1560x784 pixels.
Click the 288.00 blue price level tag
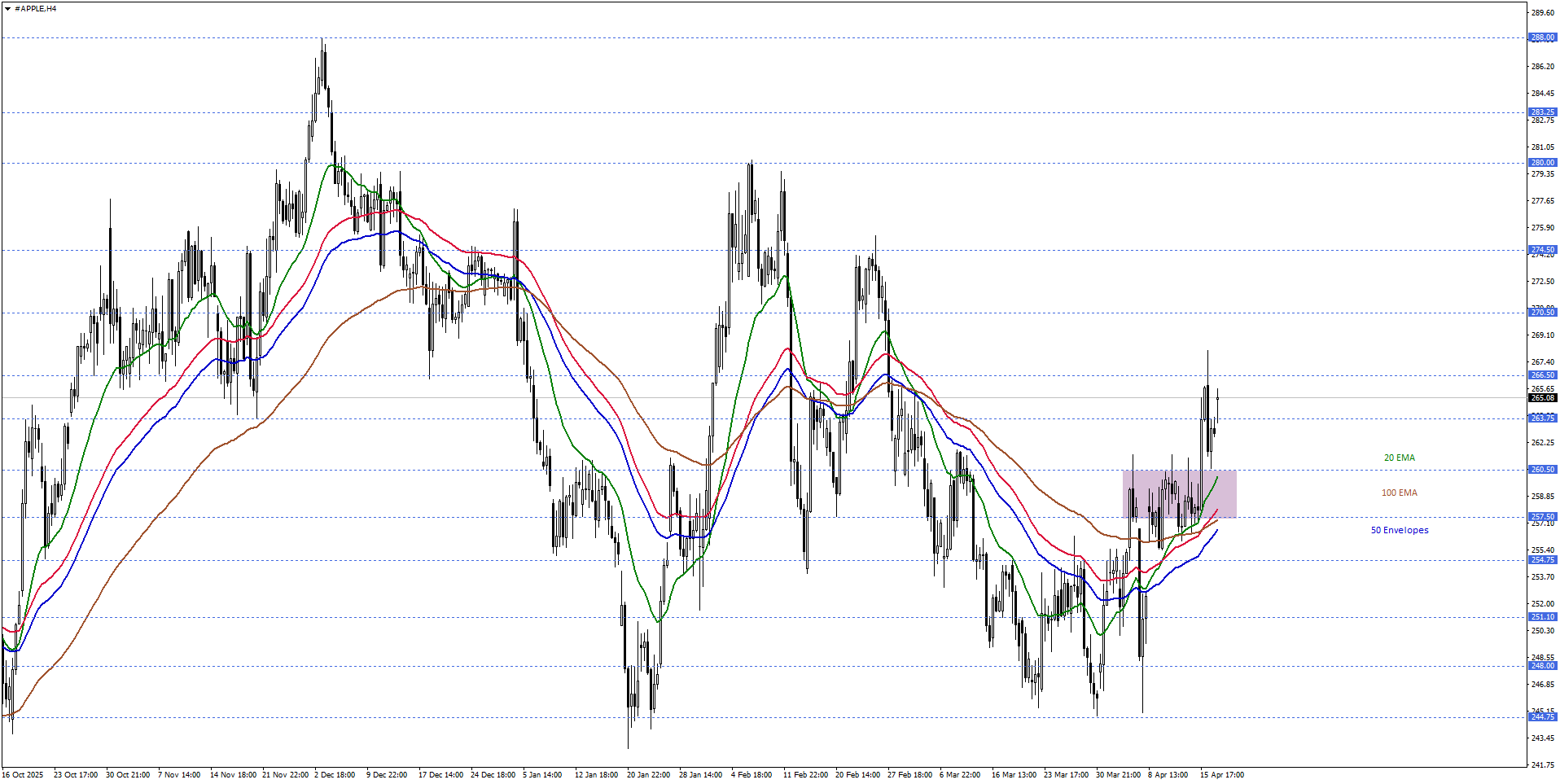coord(1542,37)
